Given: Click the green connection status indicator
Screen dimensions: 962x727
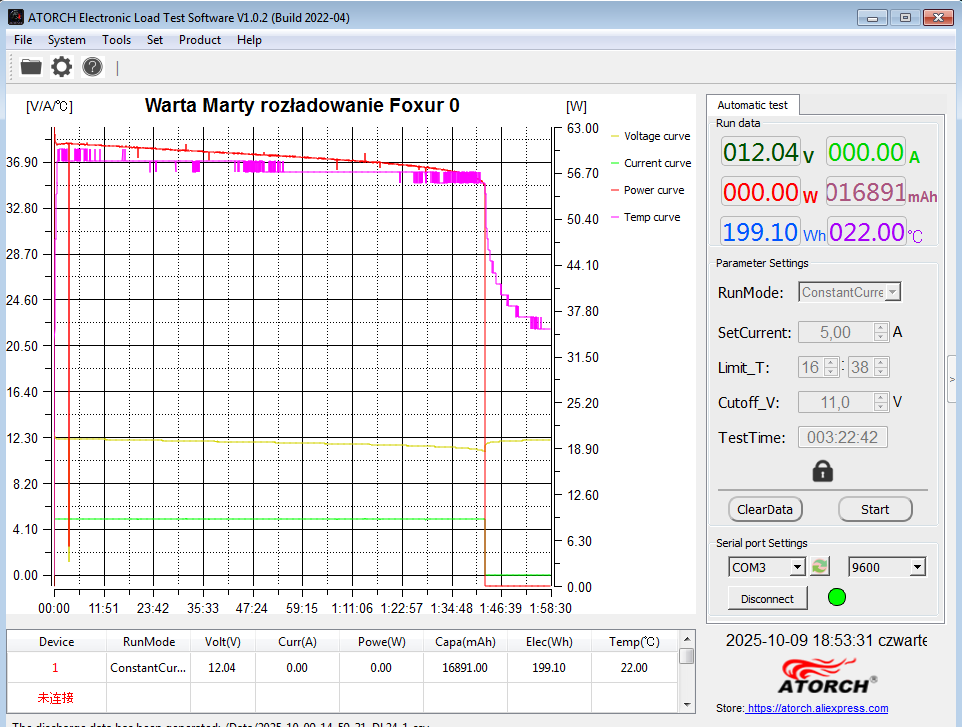Looking at the screenshot, I should tap(836, 597).
